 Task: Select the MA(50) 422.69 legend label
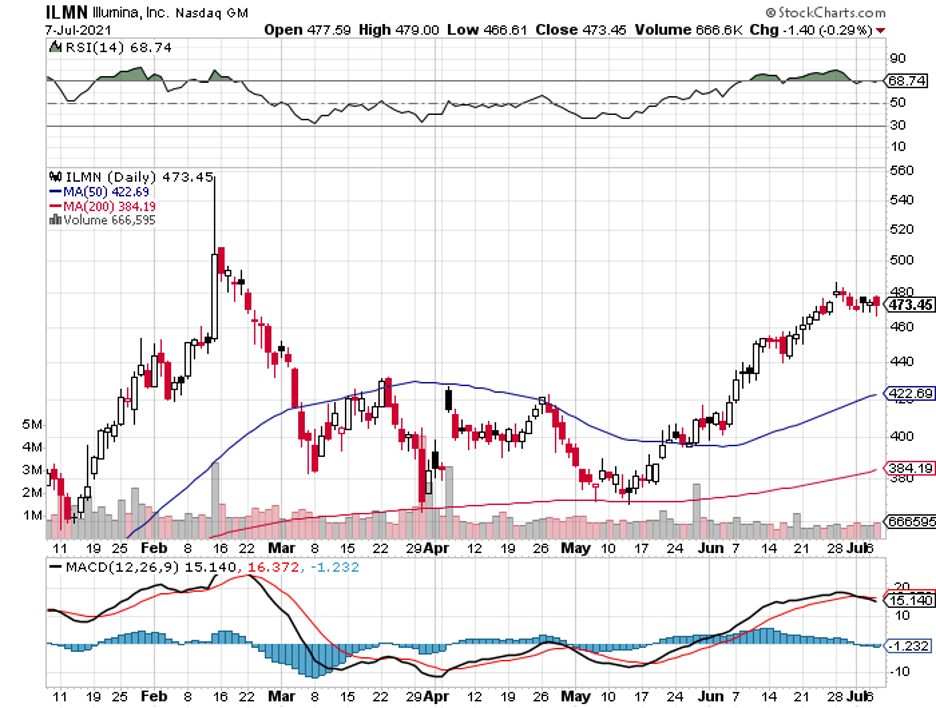(104, 192)
